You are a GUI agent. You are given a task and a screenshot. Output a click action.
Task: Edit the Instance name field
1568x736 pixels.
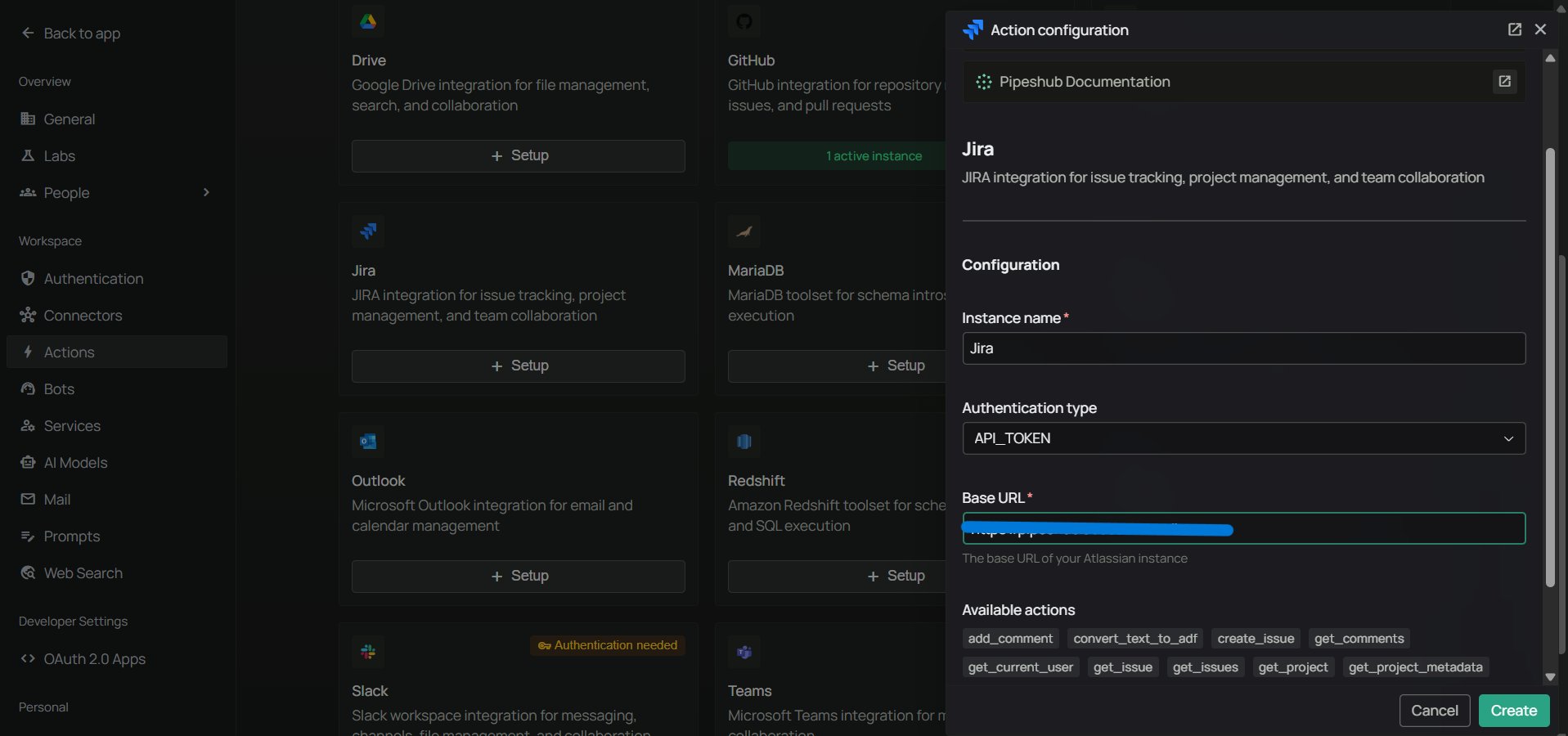click(x=1244, y=348)
